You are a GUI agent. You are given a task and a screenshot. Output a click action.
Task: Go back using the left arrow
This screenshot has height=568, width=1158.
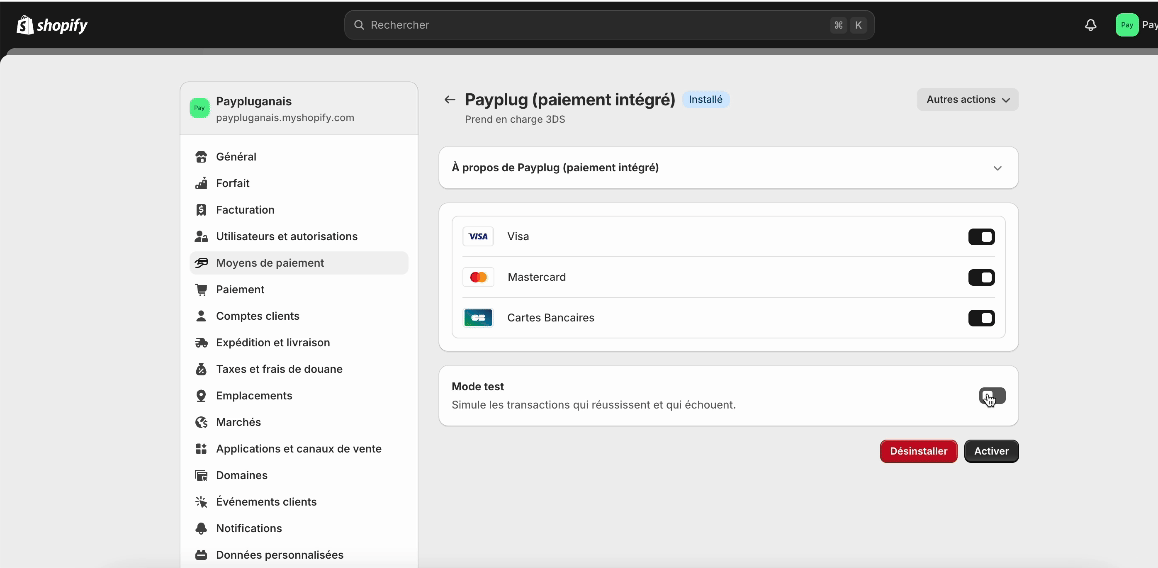click(449, 100)
